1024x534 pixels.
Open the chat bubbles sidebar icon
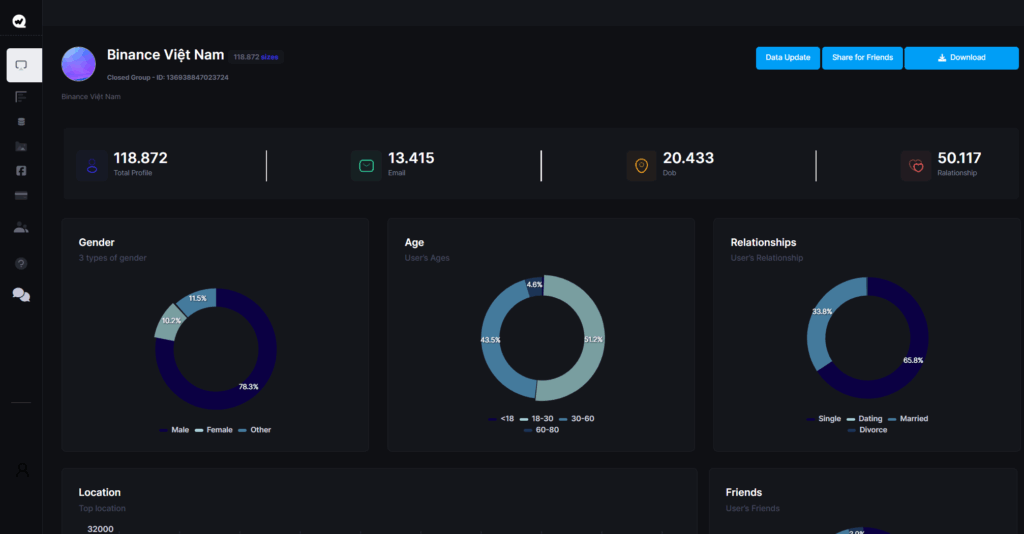click(x=21, y=294)
